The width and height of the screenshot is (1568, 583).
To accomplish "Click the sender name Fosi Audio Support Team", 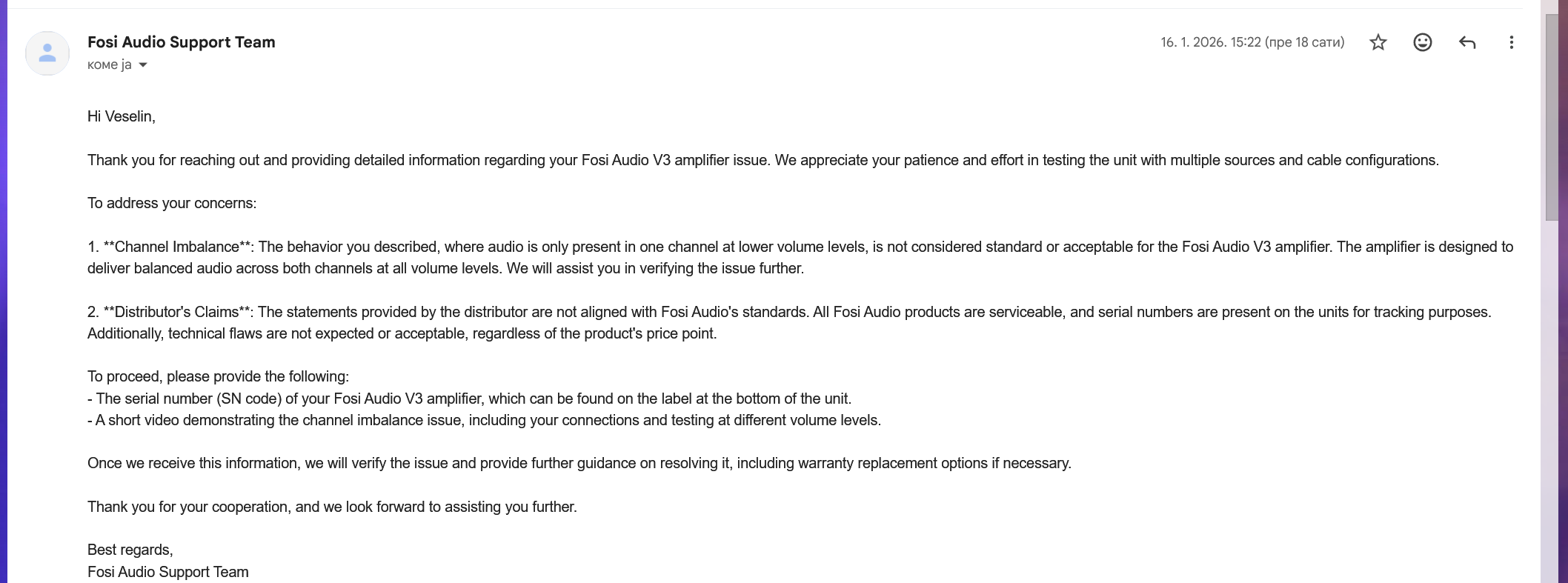I will point(181,42).
